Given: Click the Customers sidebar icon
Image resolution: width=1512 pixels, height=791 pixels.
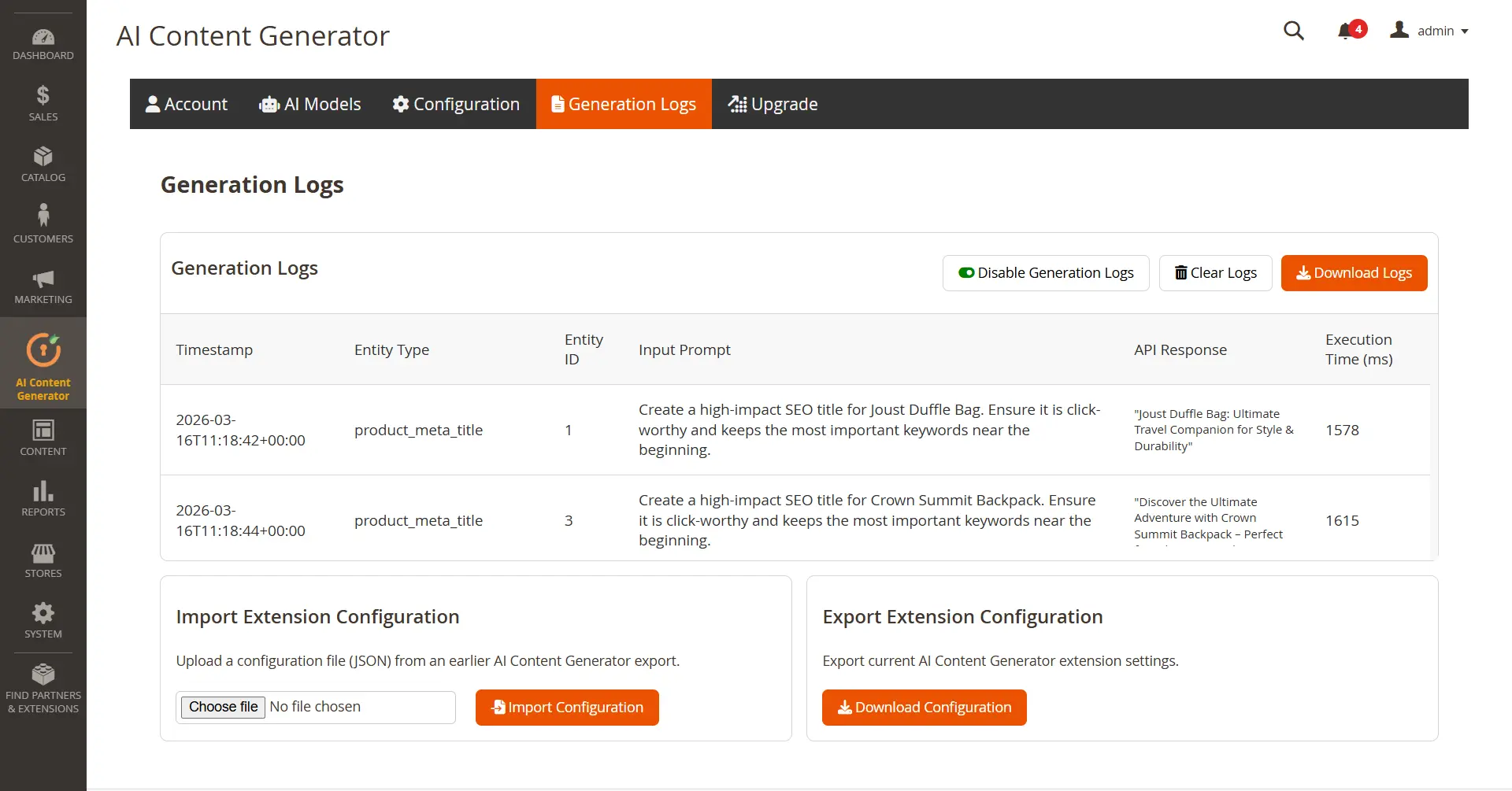Looking at the screenshot, I should click(x=43, y=223).
